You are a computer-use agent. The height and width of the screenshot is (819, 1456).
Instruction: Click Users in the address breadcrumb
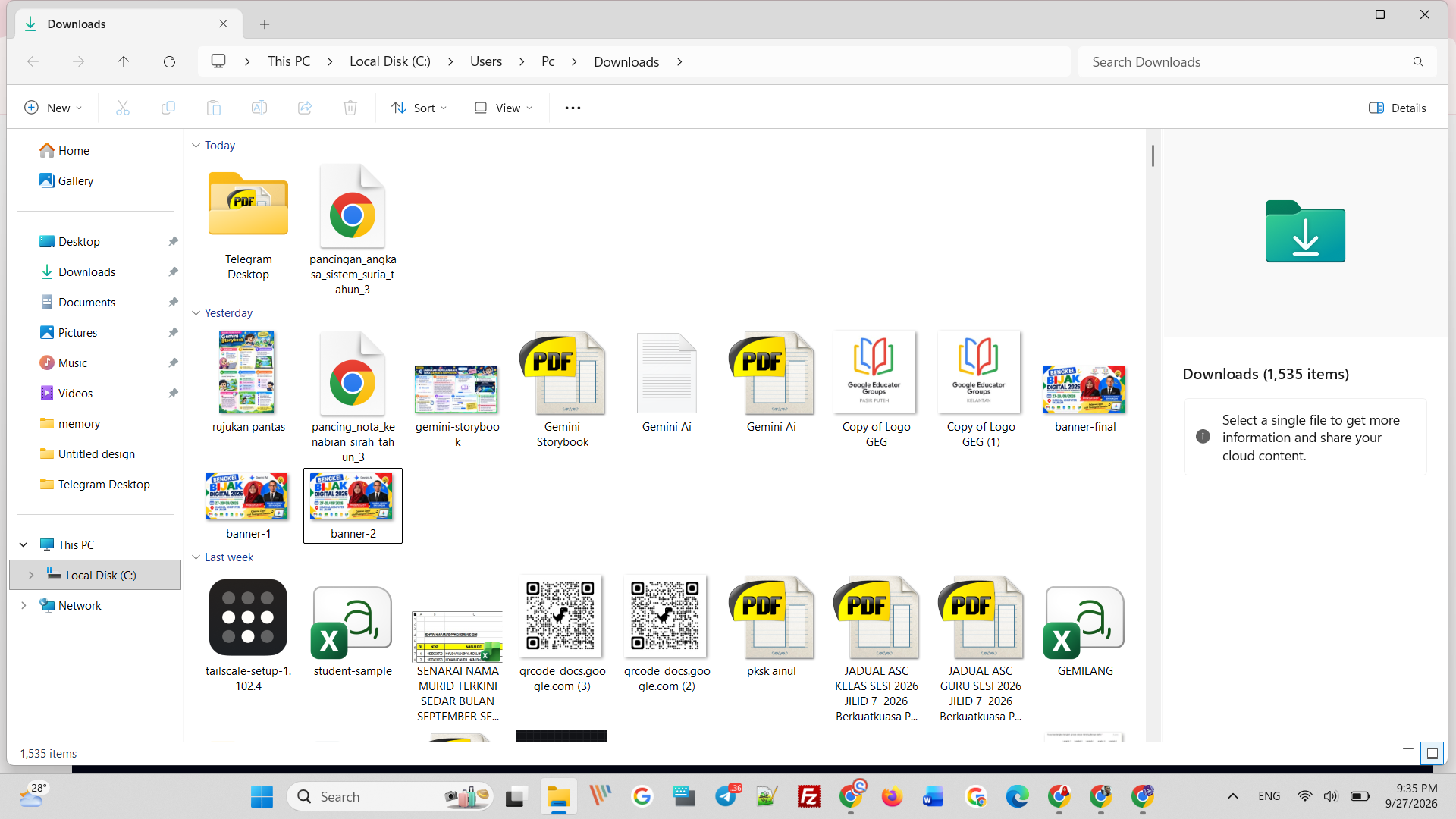[x=486, y=61]
